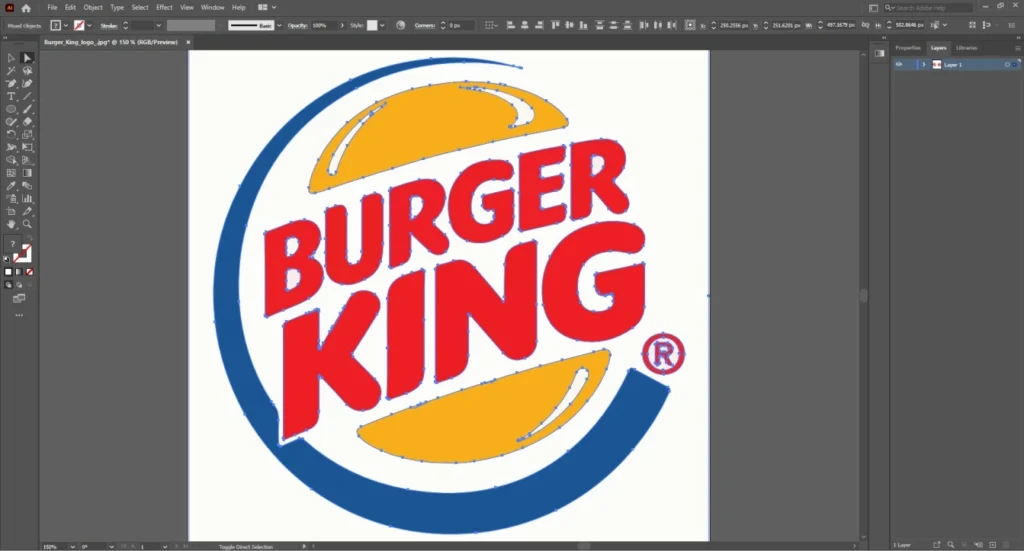Screen dimensions: 1024x551
Task: Click Layer 1 target circle
Action: click(x=1007, y=65)
